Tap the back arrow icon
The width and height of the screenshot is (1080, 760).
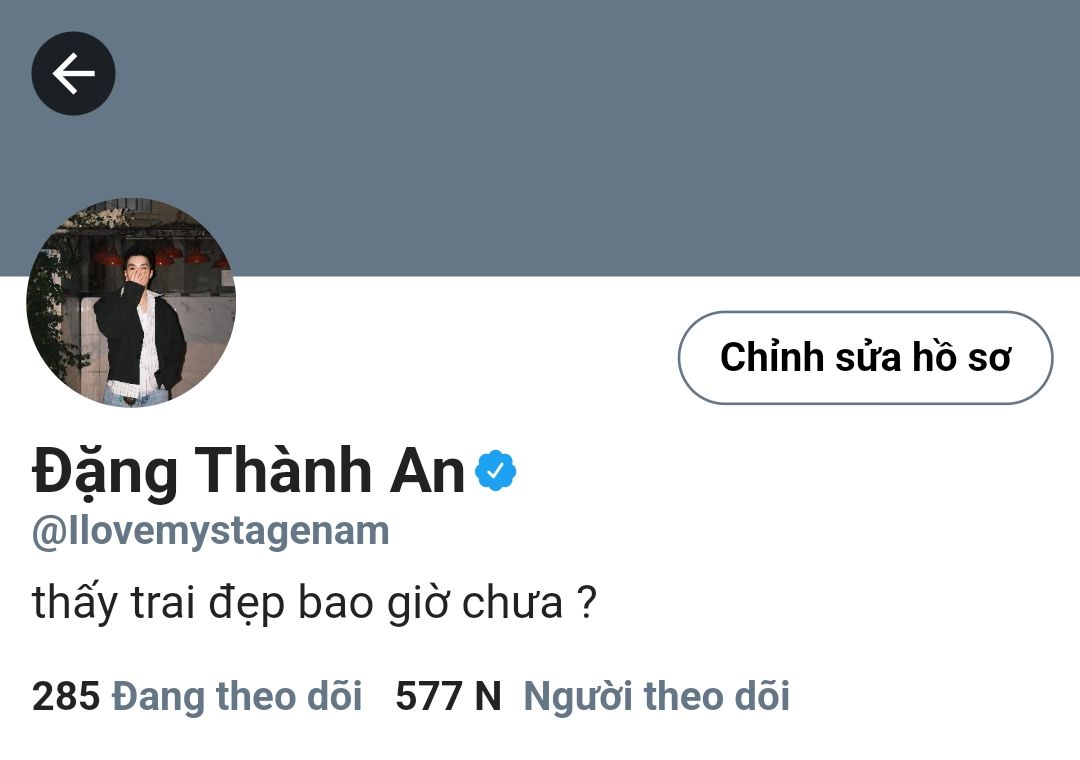pos(73,73)
